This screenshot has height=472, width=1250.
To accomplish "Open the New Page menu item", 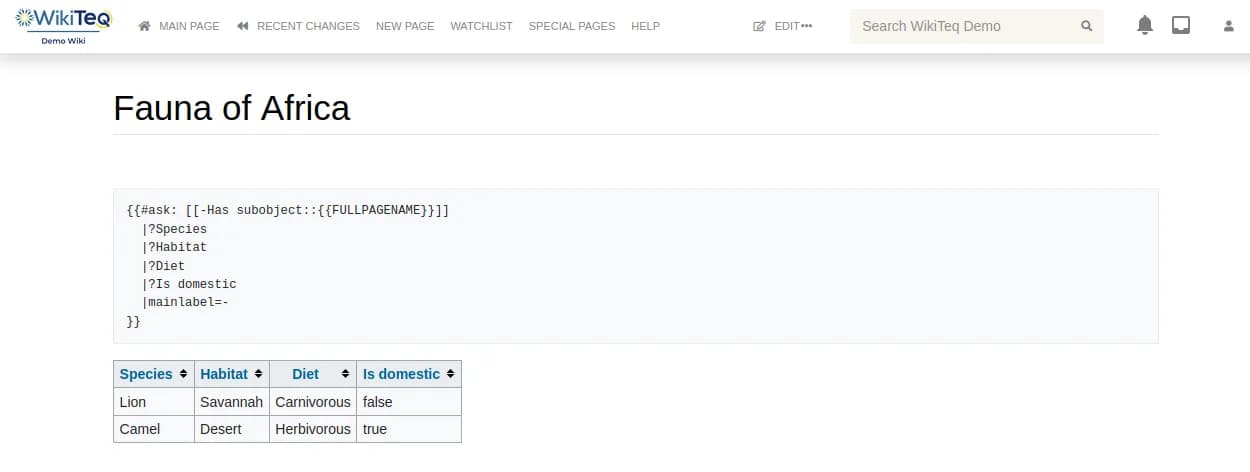I will pyautogui.click(x=405, y=26).
